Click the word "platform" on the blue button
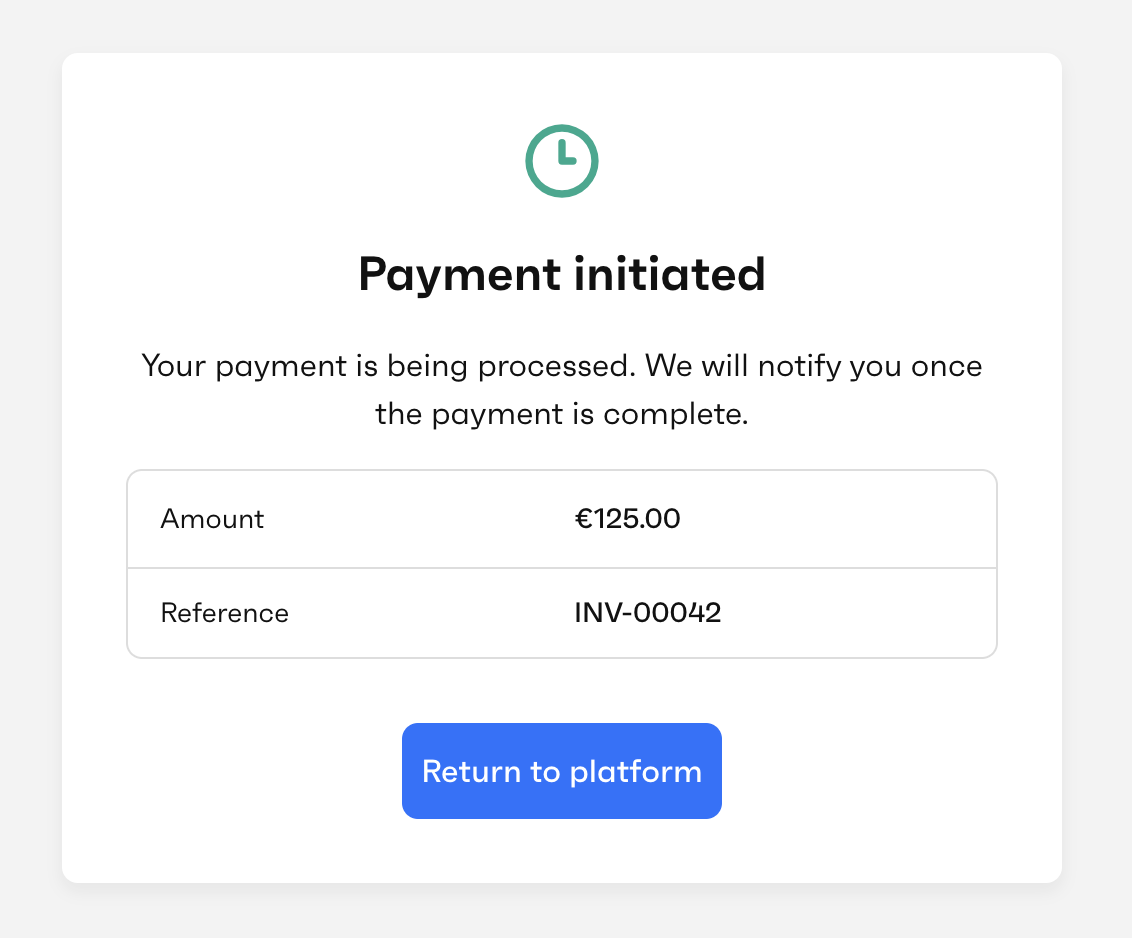1132x938 pixels. [x=636, y=772]
